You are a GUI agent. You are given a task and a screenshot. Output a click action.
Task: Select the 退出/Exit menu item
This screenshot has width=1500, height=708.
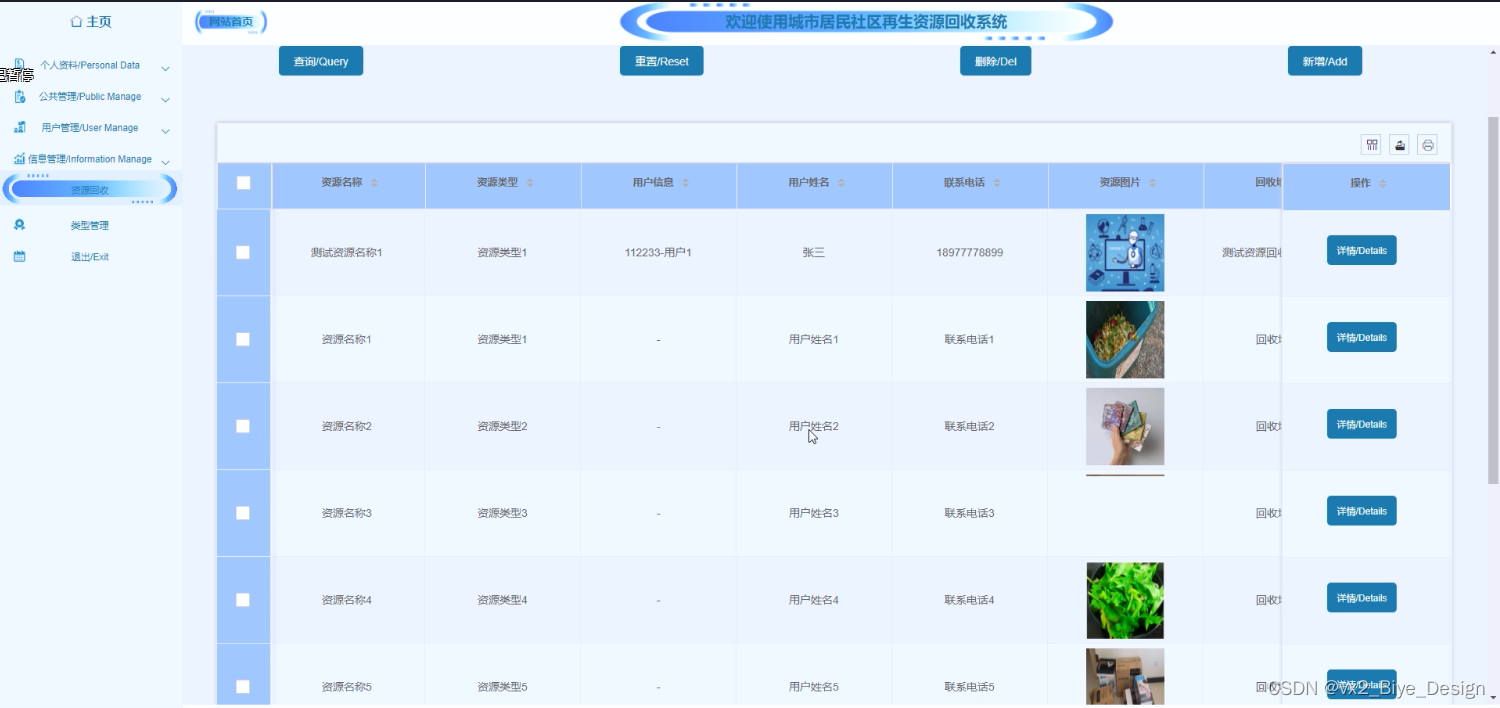(91, 256)
